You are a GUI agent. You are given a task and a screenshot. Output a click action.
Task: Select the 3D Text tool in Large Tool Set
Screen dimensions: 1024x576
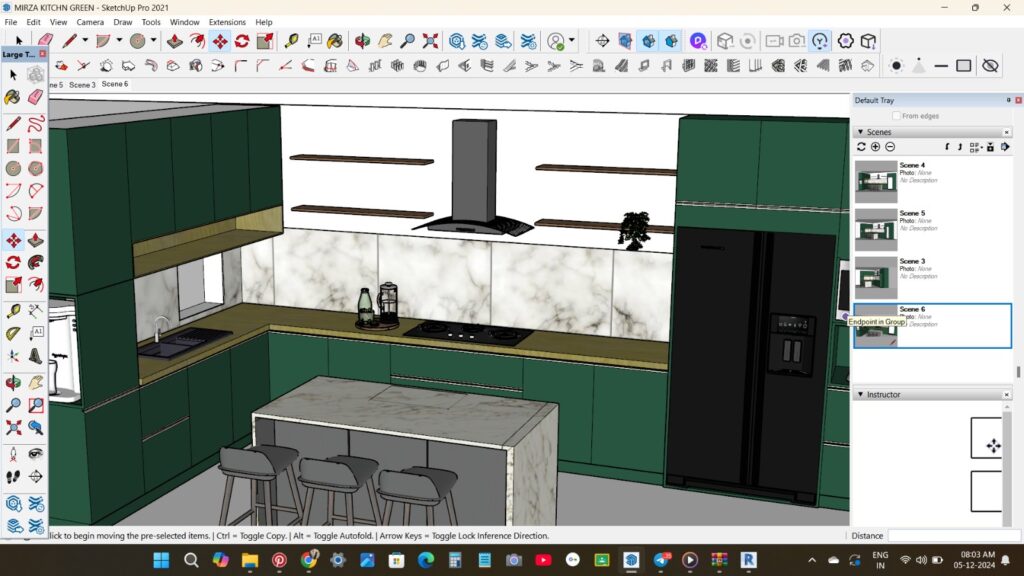tap(36, 357)
